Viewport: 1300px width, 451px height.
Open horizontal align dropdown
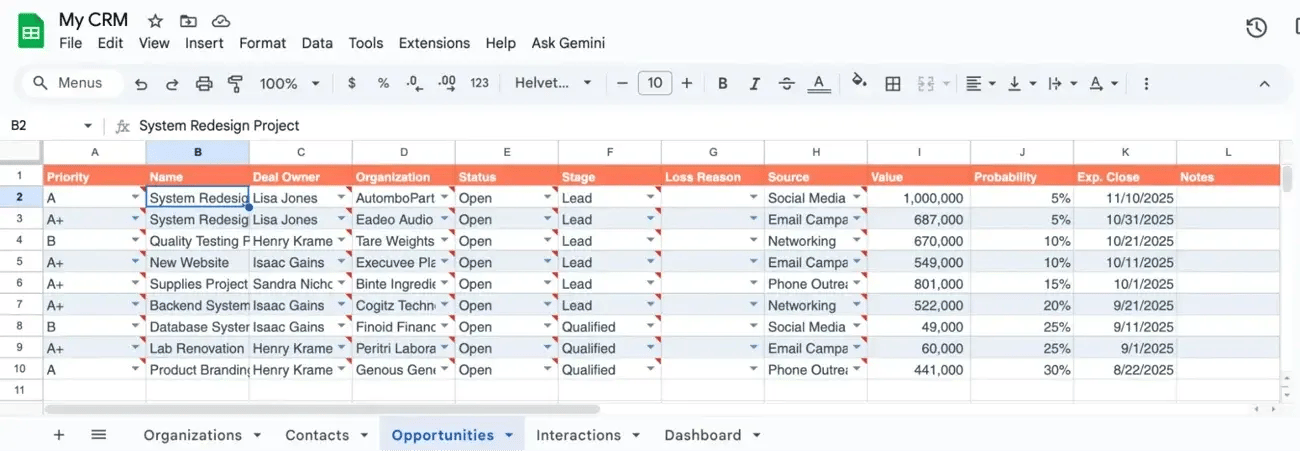tap(980, 84)
